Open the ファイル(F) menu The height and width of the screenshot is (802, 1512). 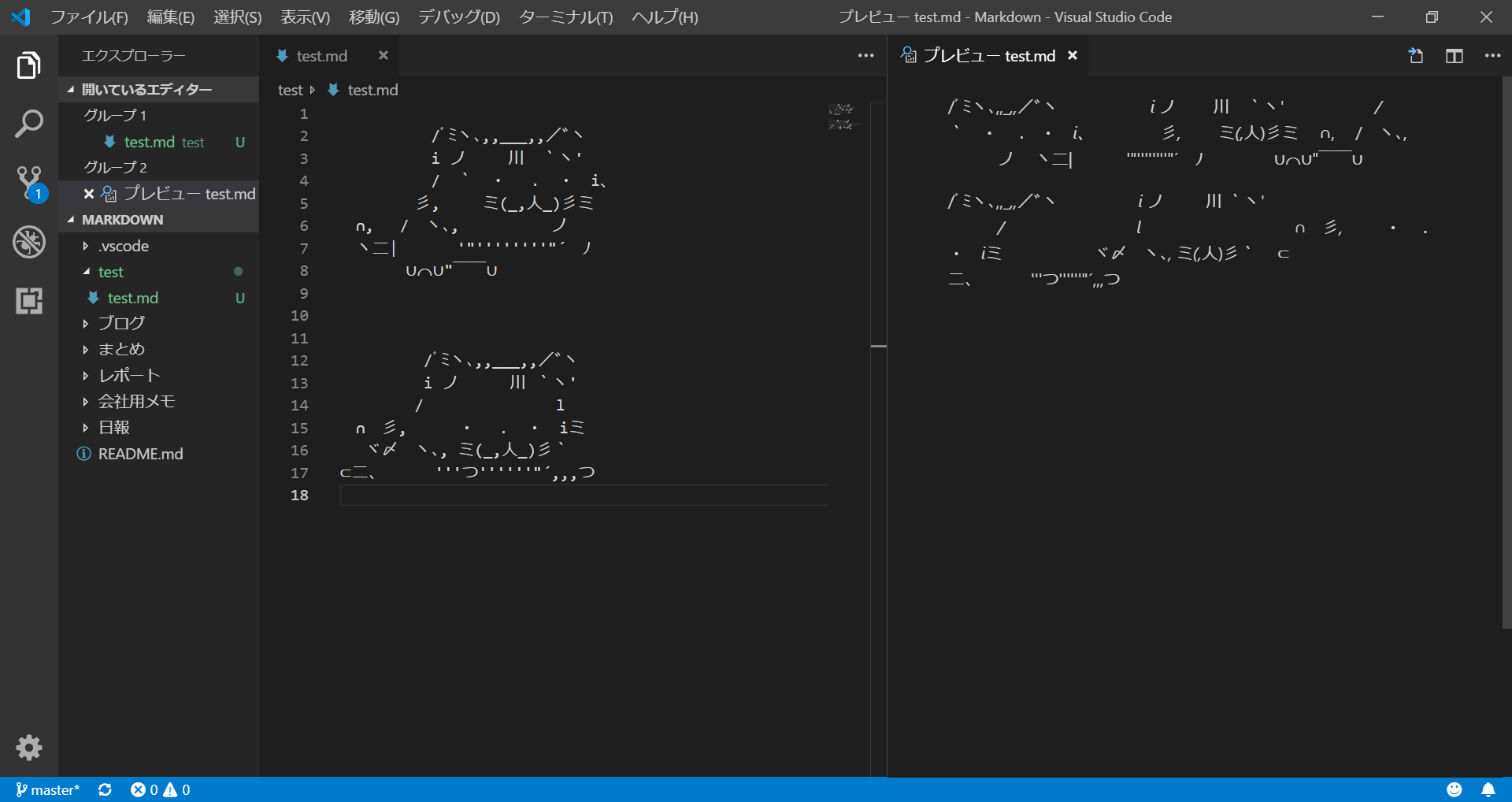(x=89, y=17)
